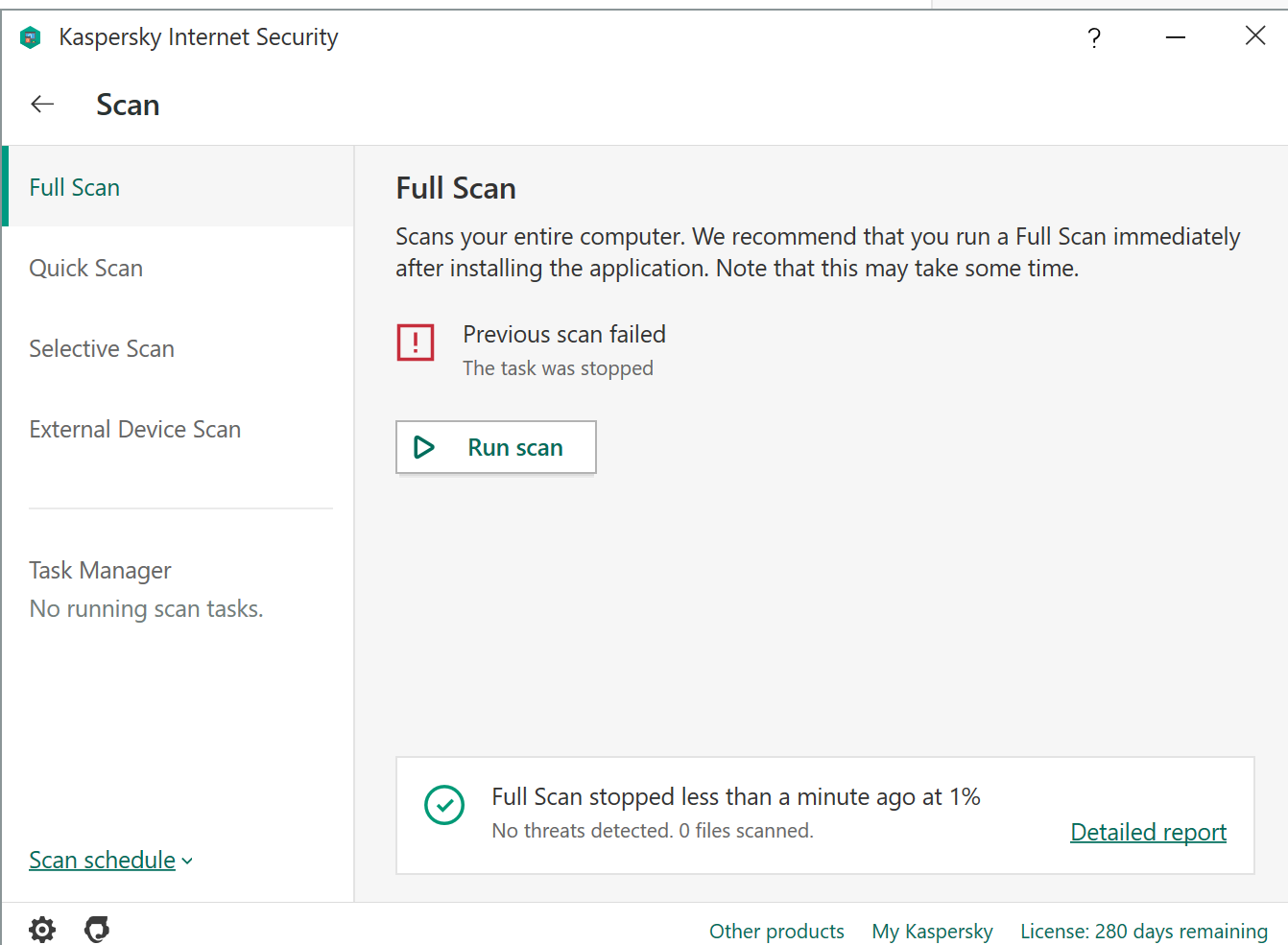Open the Selective Scan section
This screenshot has height=945, width=1288.
tap(102, 348)
